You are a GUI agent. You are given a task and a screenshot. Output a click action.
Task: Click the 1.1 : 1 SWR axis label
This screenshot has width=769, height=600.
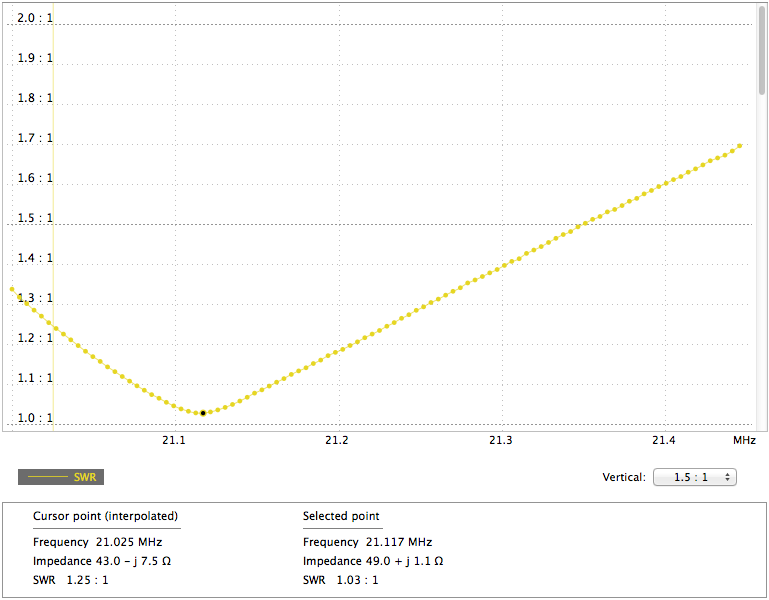(x=35, y=378)
